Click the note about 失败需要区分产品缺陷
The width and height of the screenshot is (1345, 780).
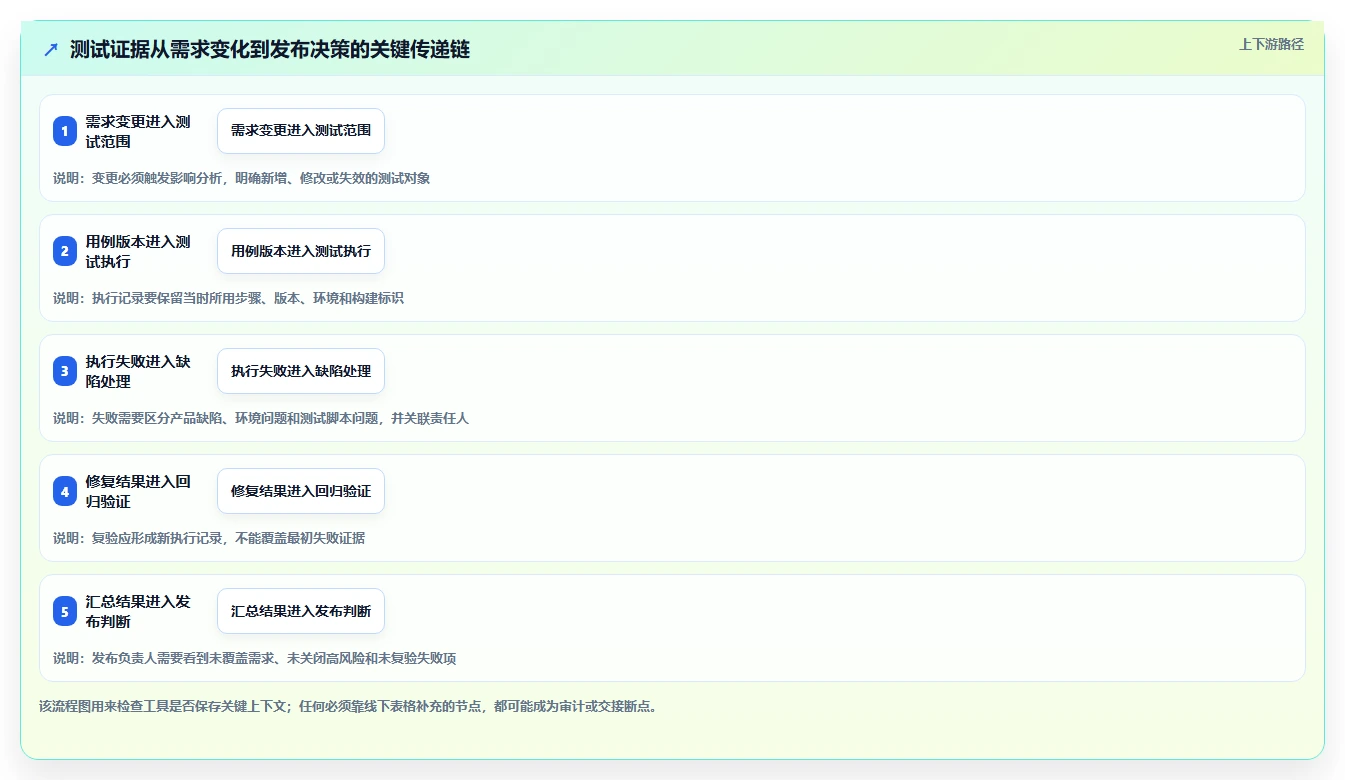click(x=261, y=418)
